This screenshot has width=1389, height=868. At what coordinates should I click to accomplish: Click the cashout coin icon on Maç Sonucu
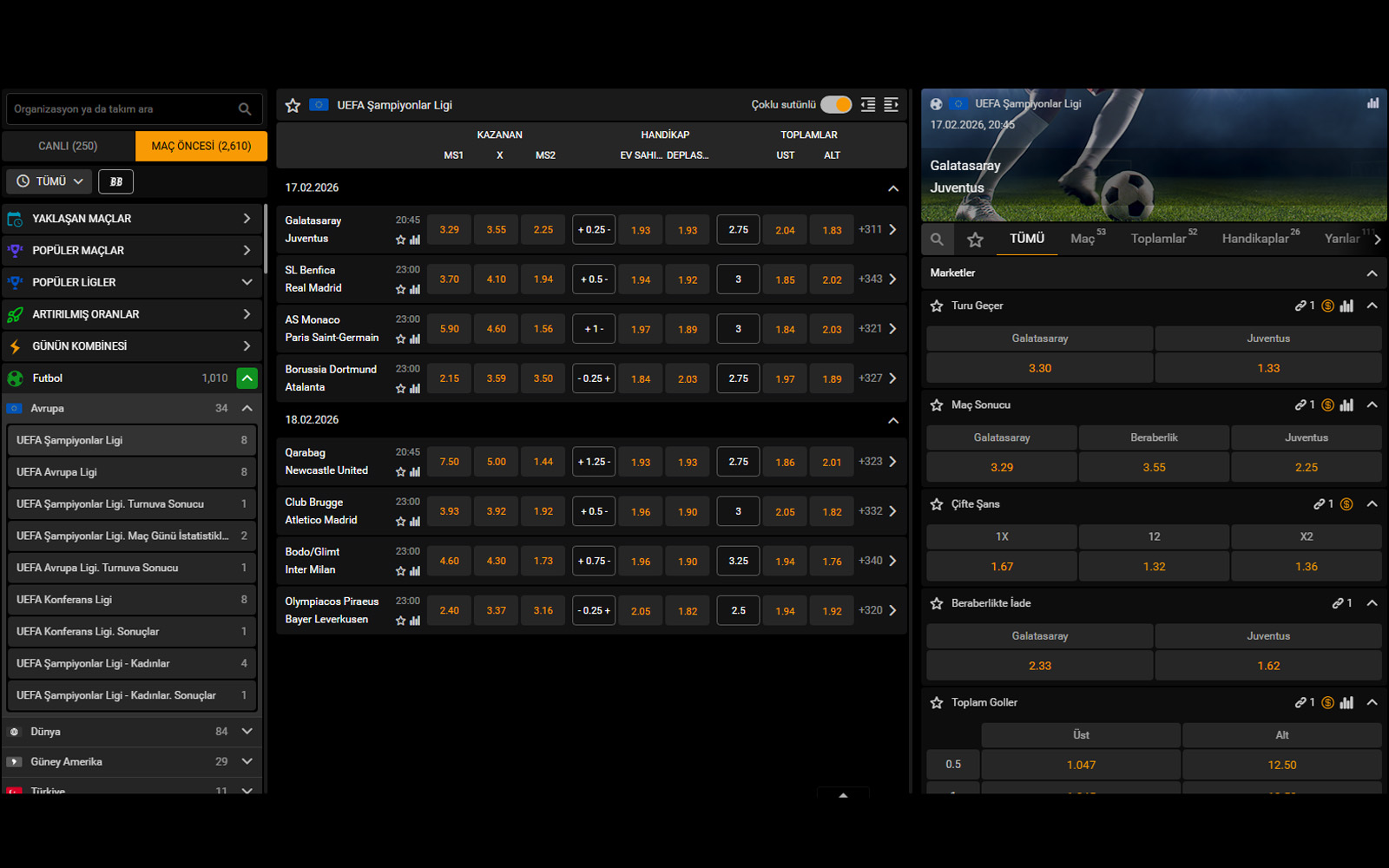point(1327,404)
